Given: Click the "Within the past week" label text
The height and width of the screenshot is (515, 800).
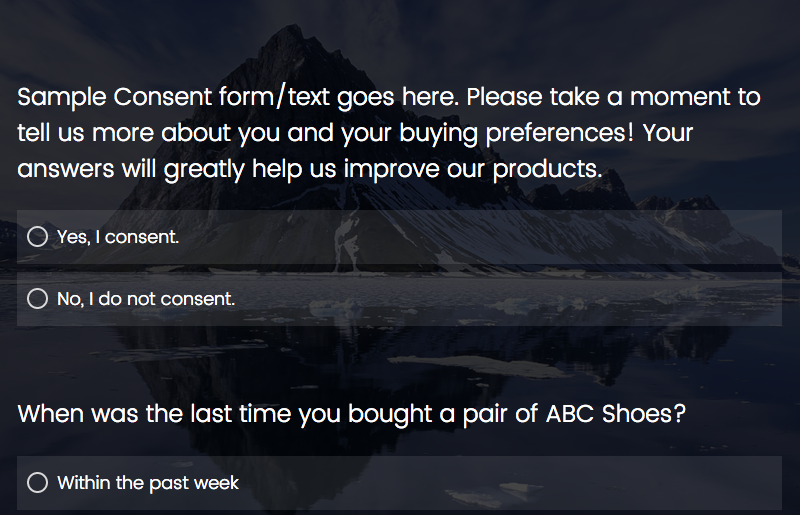Looking at the screenshot, I should pyautogui.click(x=148, y=483).
